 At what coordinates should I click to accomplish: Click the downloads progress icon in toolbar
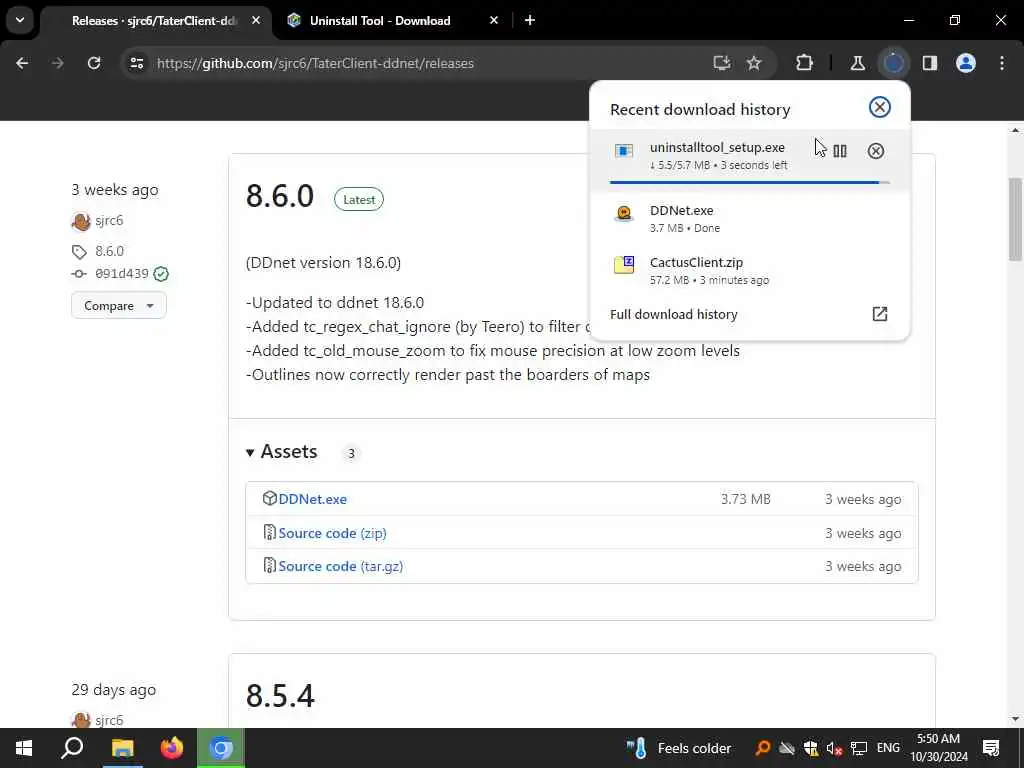click(x=893, y=63)
